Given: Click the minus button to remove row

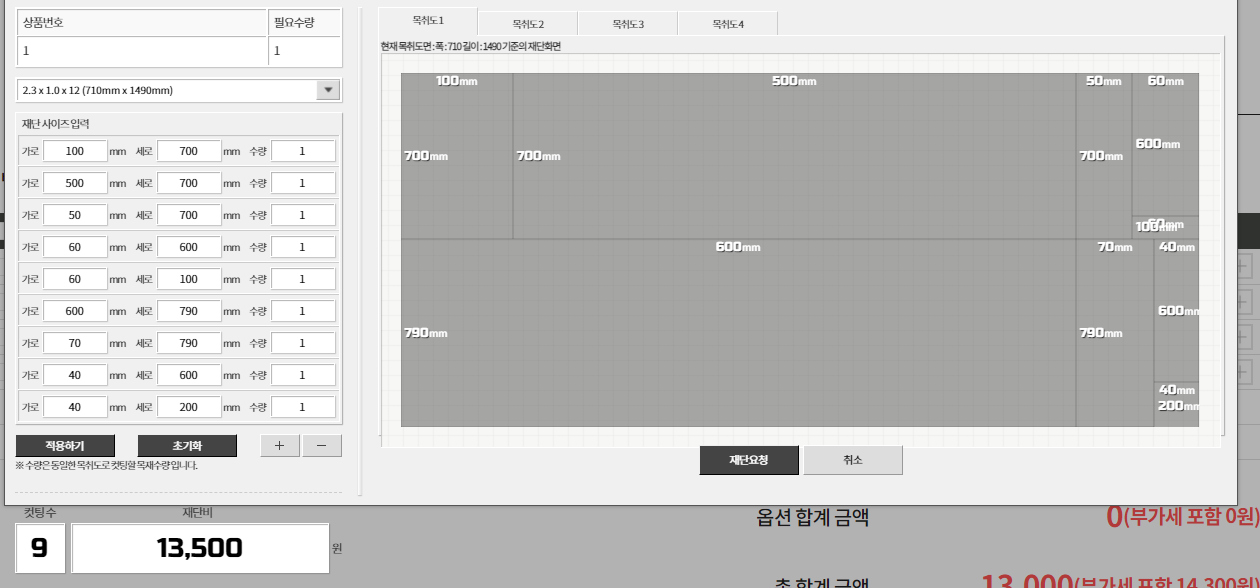Looking at the screenshot, I should (321, 446).
